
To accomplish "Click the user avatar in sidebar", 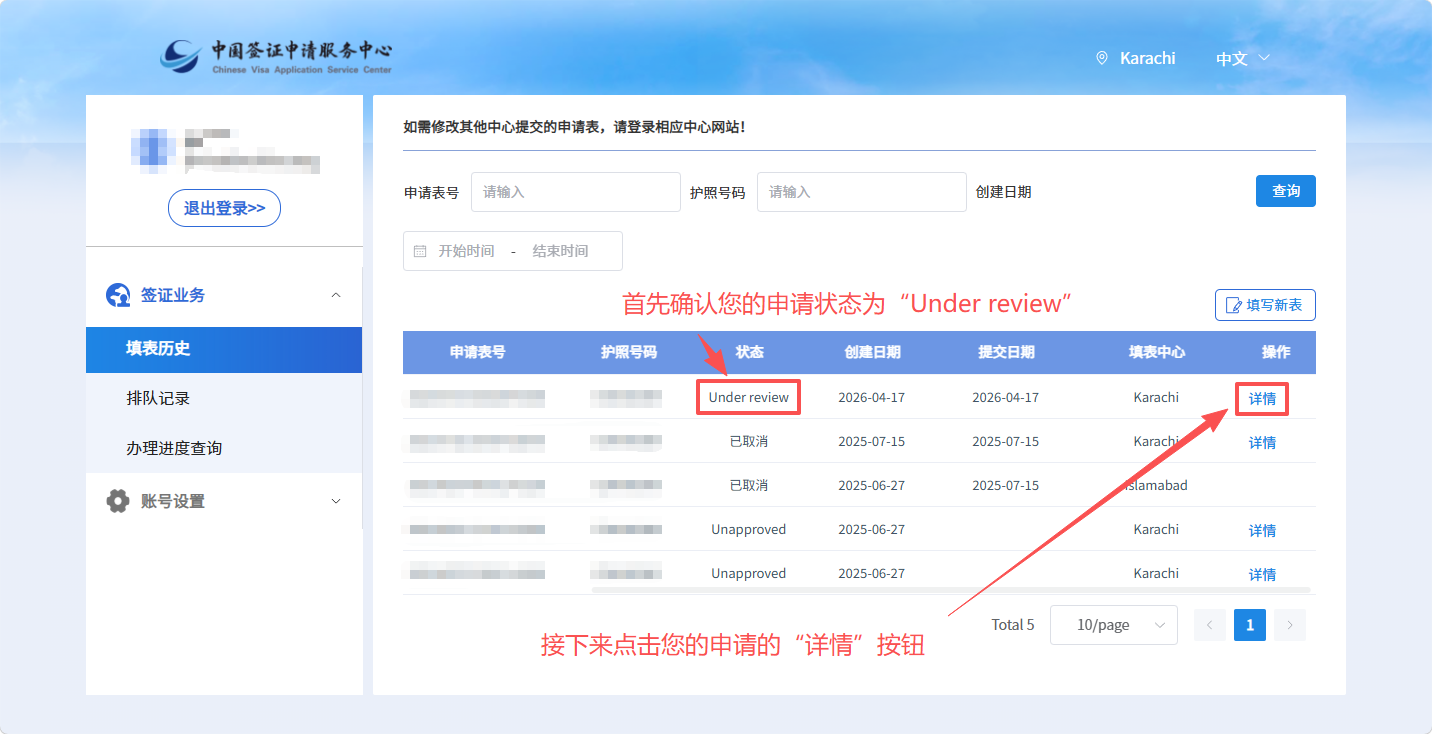I will click(152, 147).
